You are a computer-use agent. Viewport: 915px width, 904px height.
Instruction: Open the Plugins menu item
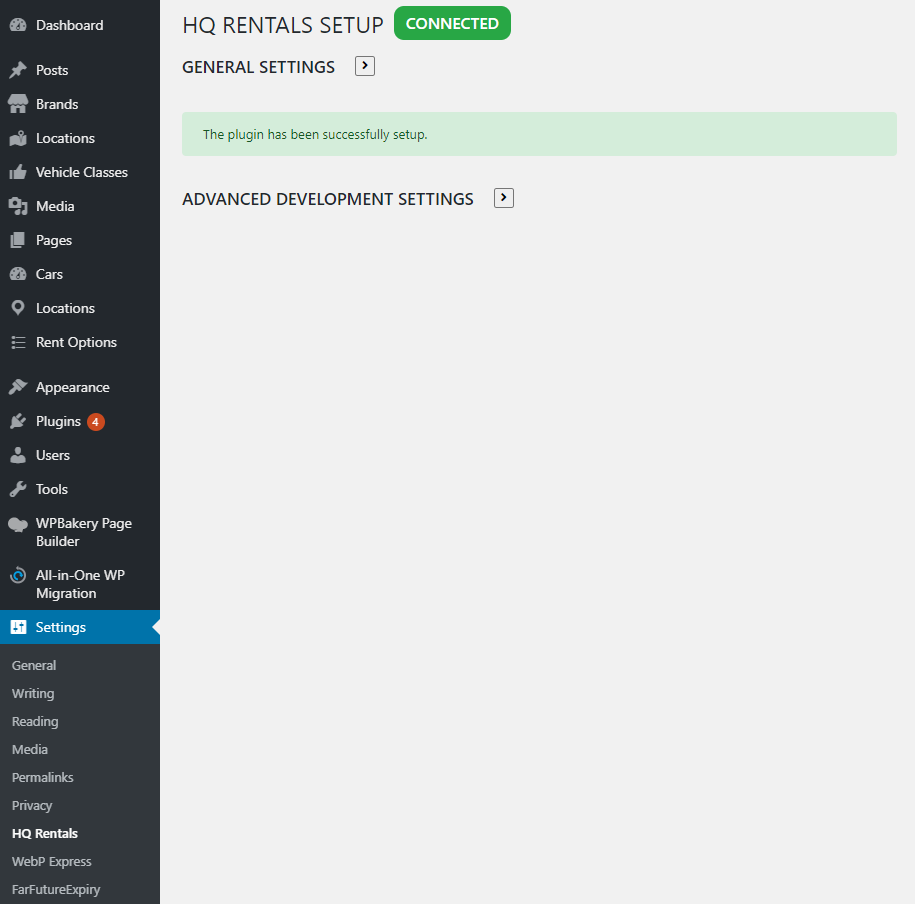(80, 421)
